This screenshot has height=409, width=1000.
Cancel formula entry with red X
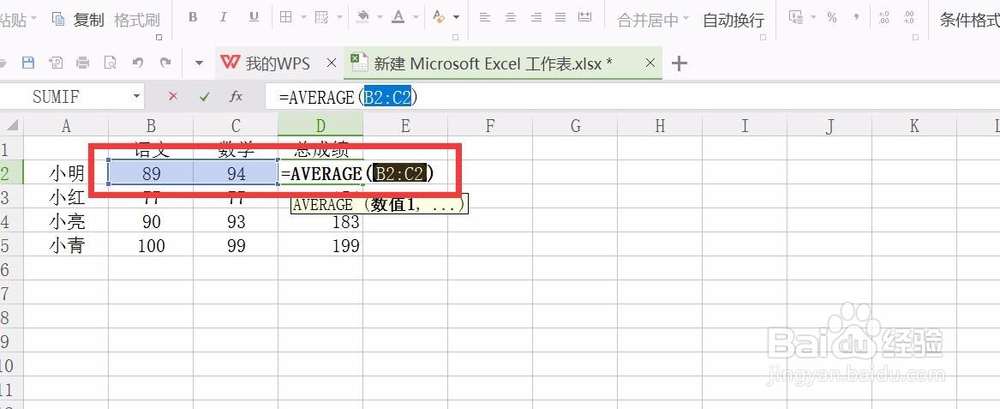click(173, 96)
